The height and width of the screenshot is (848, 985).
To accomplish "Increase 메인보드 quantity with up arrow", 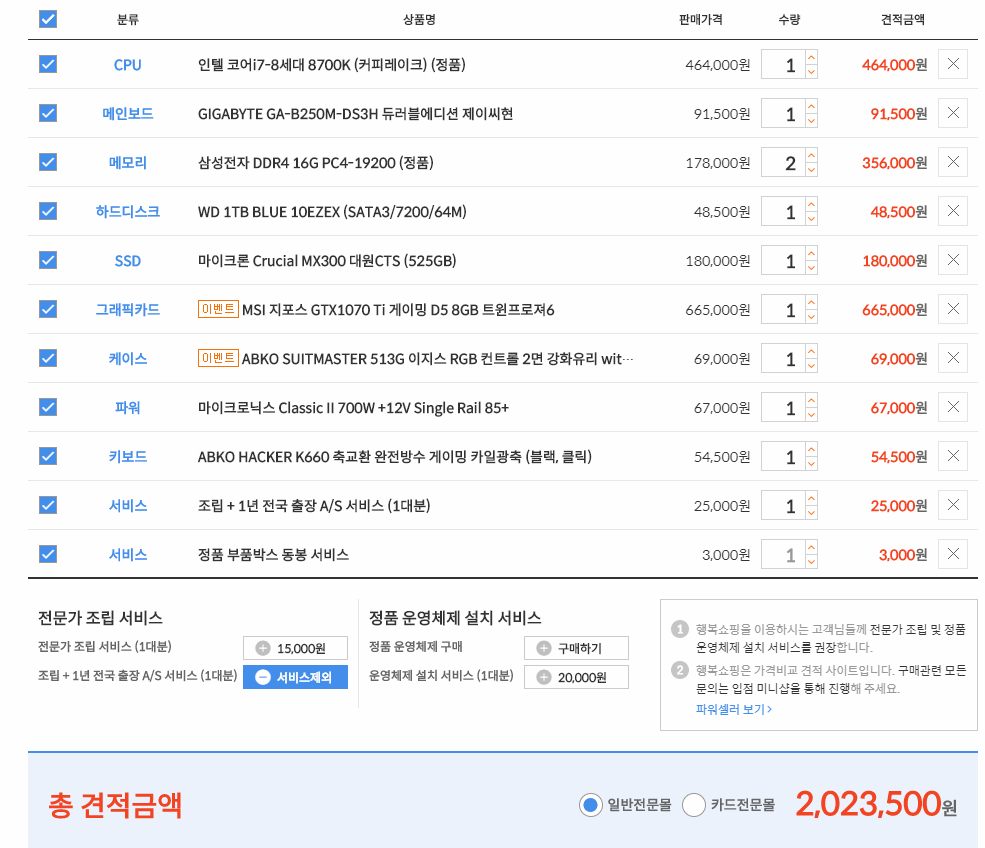I will [811, 106].
